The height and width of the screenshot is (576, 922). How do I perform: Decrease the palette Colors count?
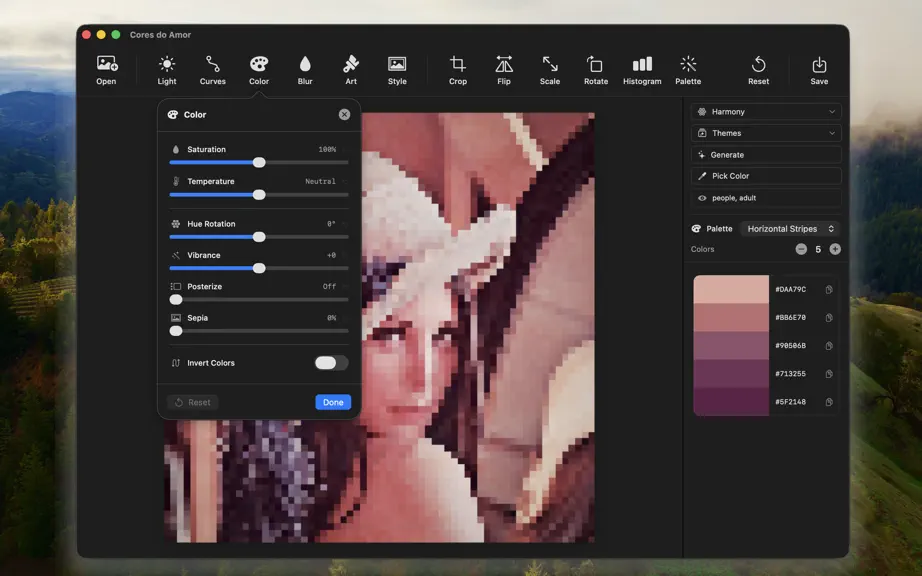[x=801, y=249]
